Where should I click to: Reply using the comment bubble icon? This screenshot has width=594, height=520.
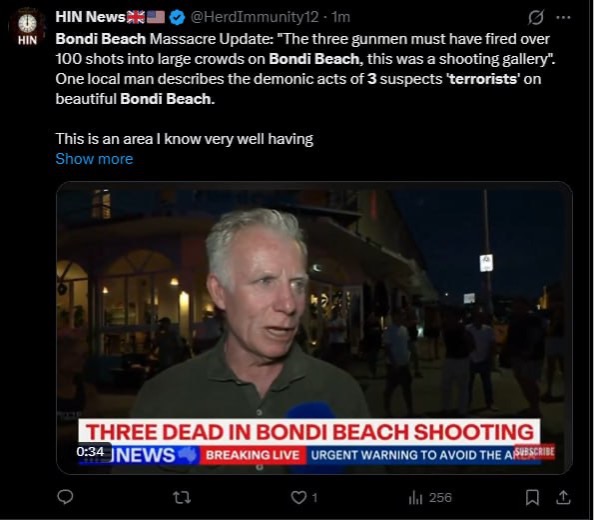click(x=65, y=497)
